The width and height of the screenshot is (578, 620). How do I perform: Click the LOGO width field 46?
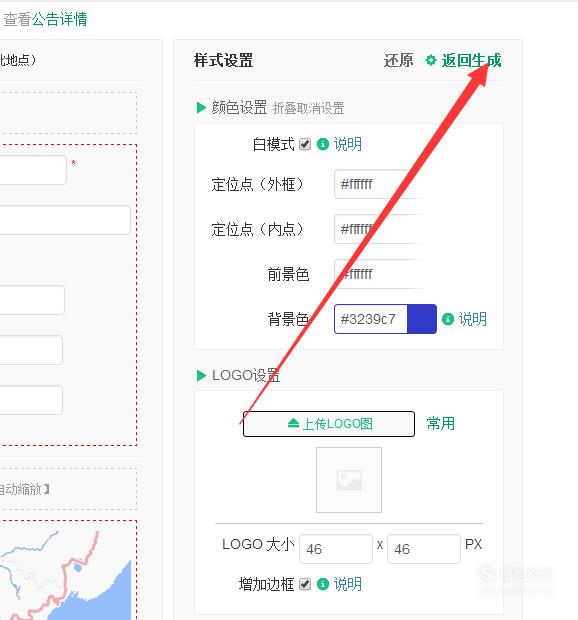click(x=336, y=549)
